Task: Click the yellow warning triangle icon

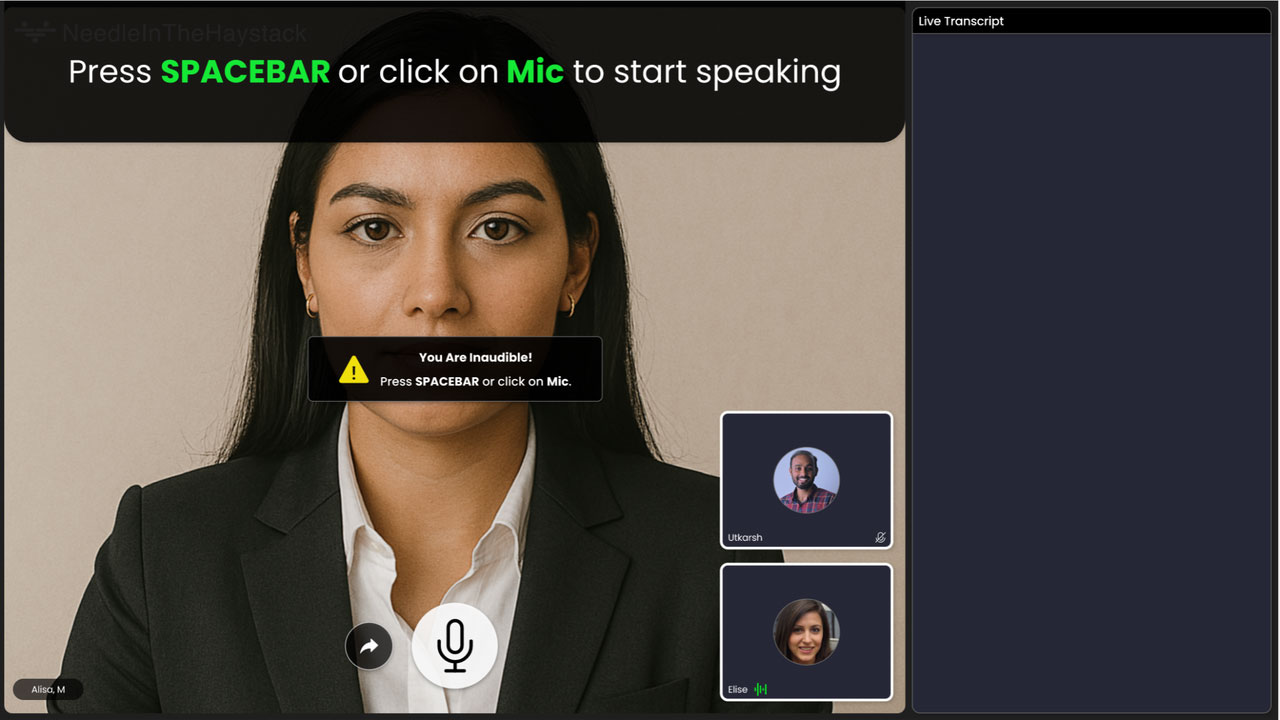Action: pos(353,370)
